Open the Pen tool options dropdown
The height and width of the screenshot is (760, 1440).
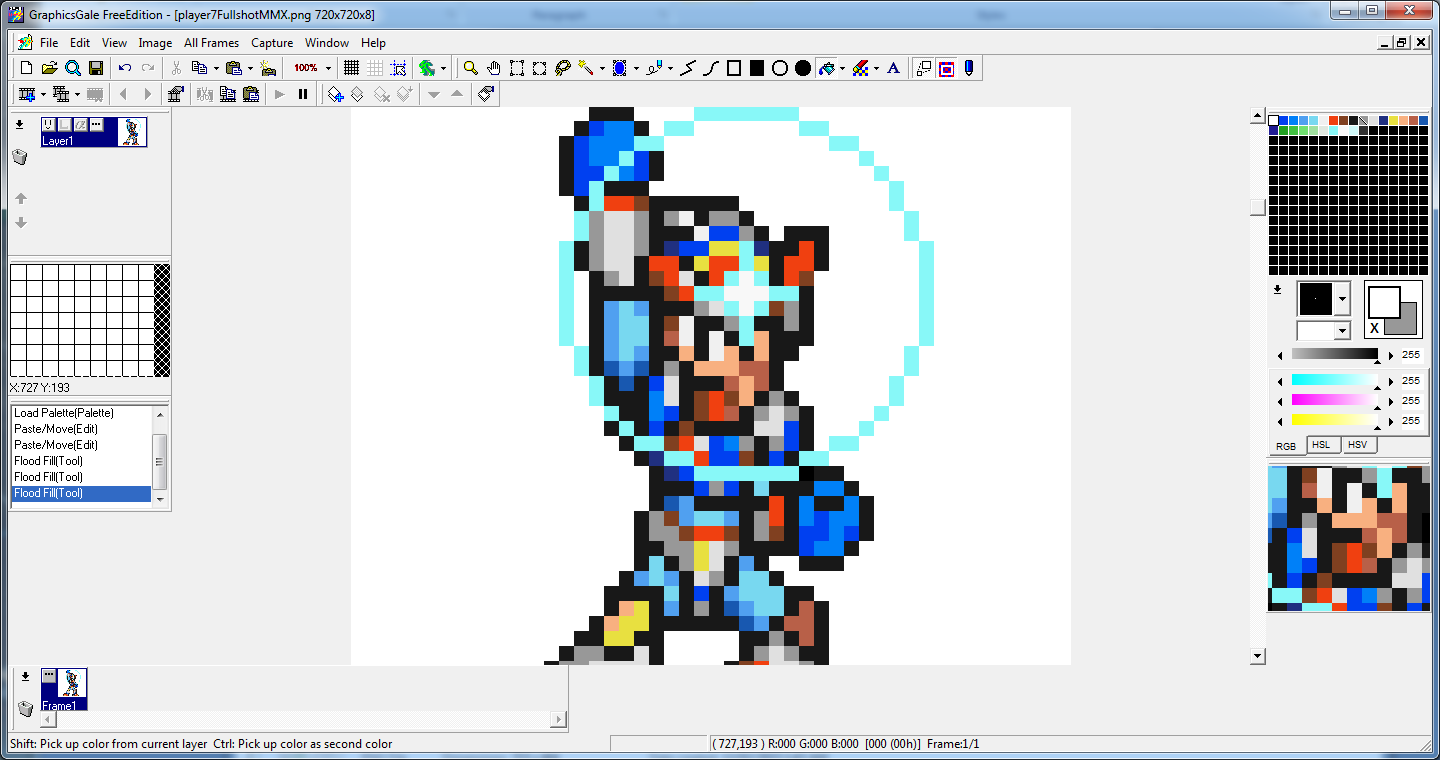coord(670,68)
